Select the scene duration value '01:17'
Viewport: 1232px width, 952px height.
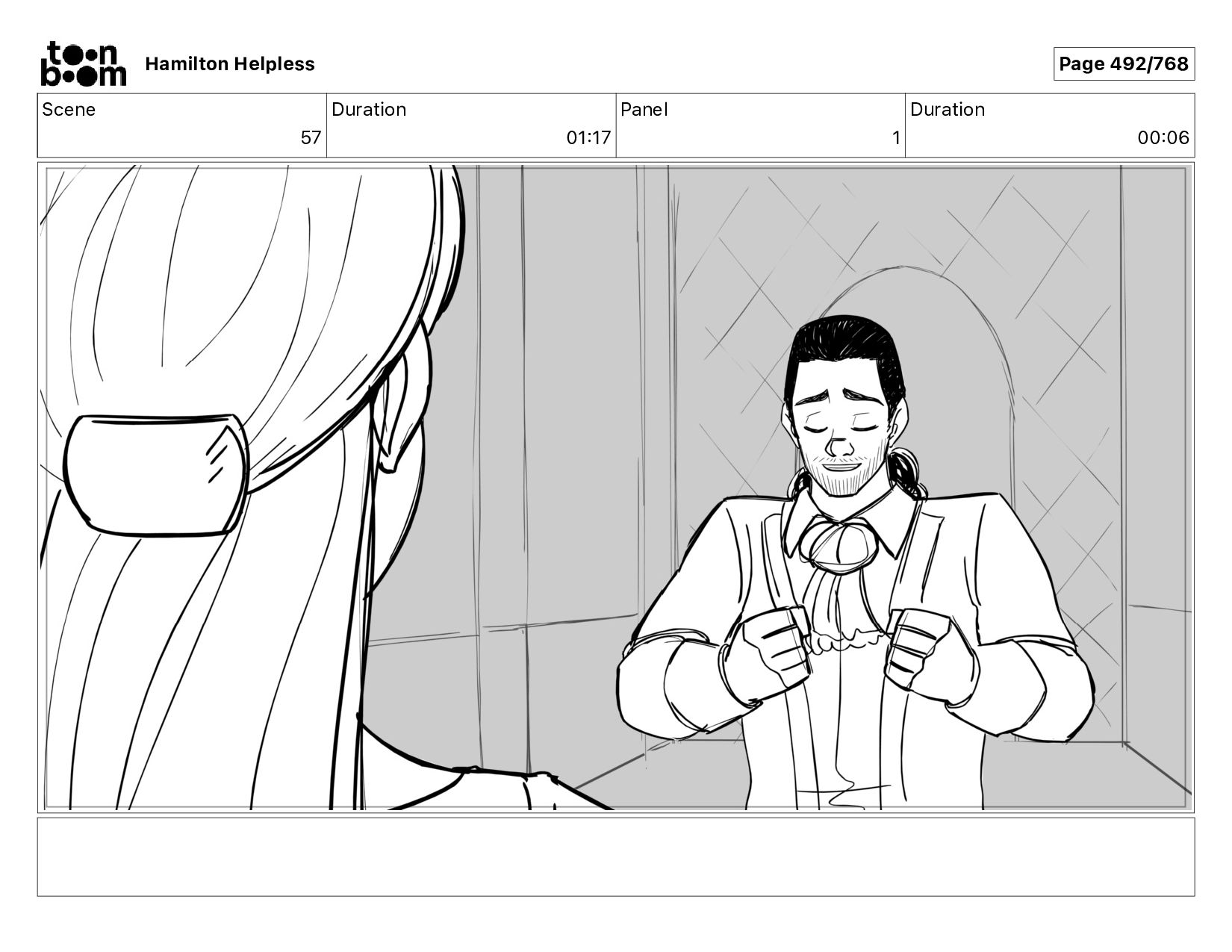point(588,138)
